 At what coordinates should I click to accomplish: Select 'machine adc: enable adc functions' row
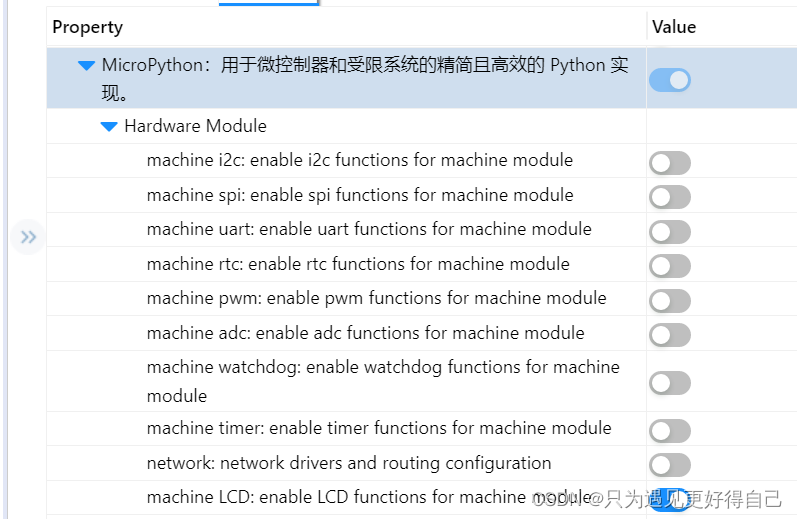click(365, 333)
